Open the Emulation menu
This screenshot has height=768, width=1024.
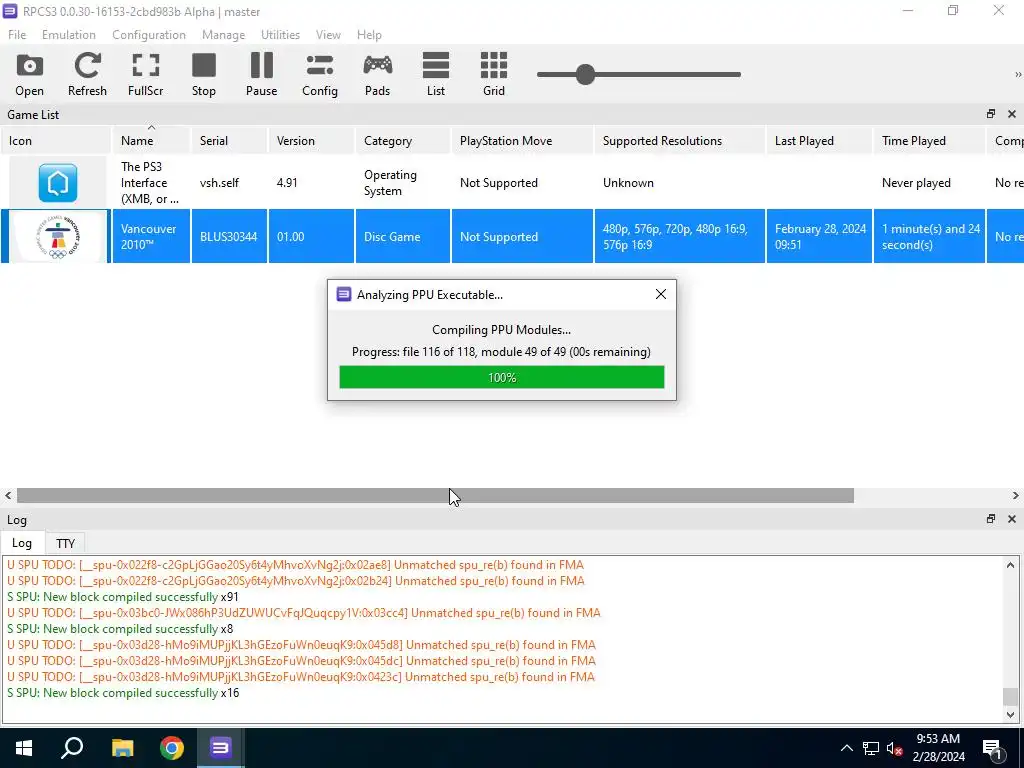coord(69,35)
